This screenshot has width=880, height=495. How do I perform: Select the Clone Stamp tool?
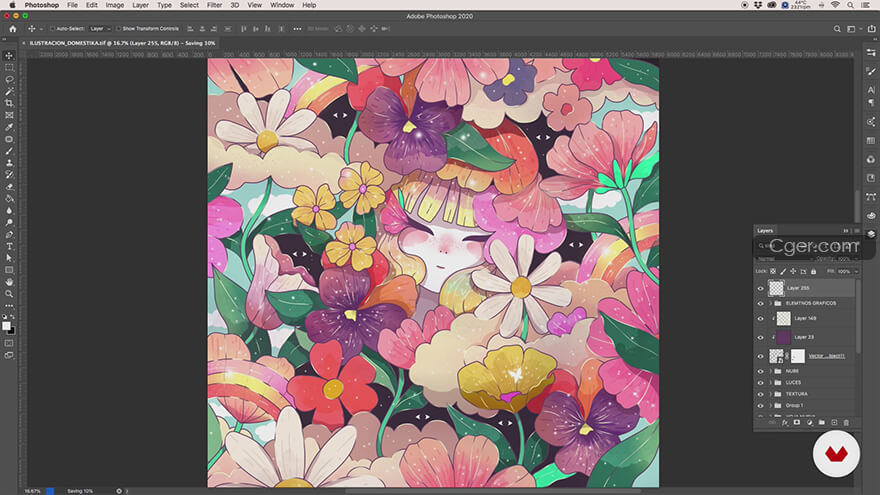(x=9, y=163)
